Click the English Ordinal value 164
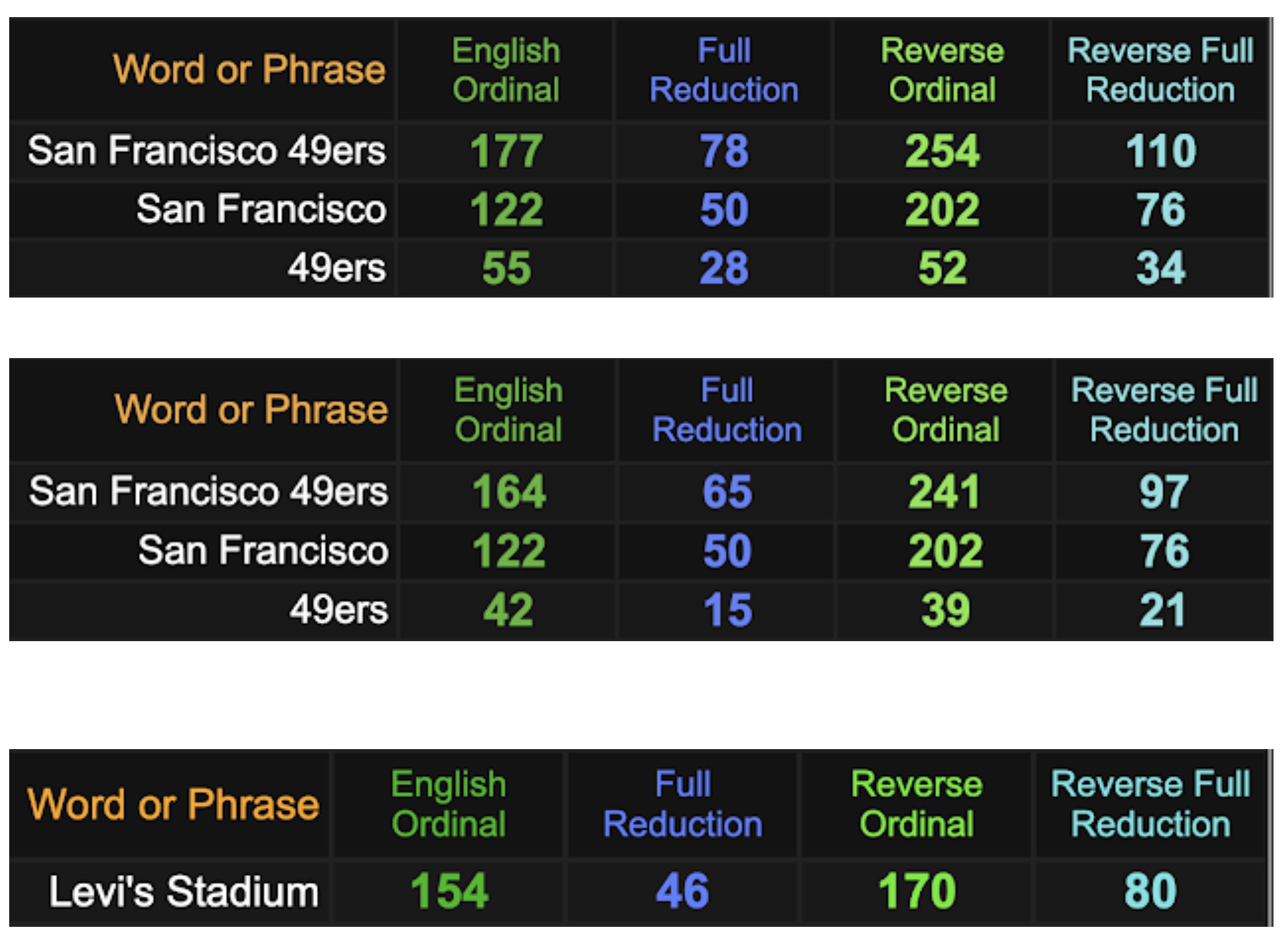 click(509, 492)
